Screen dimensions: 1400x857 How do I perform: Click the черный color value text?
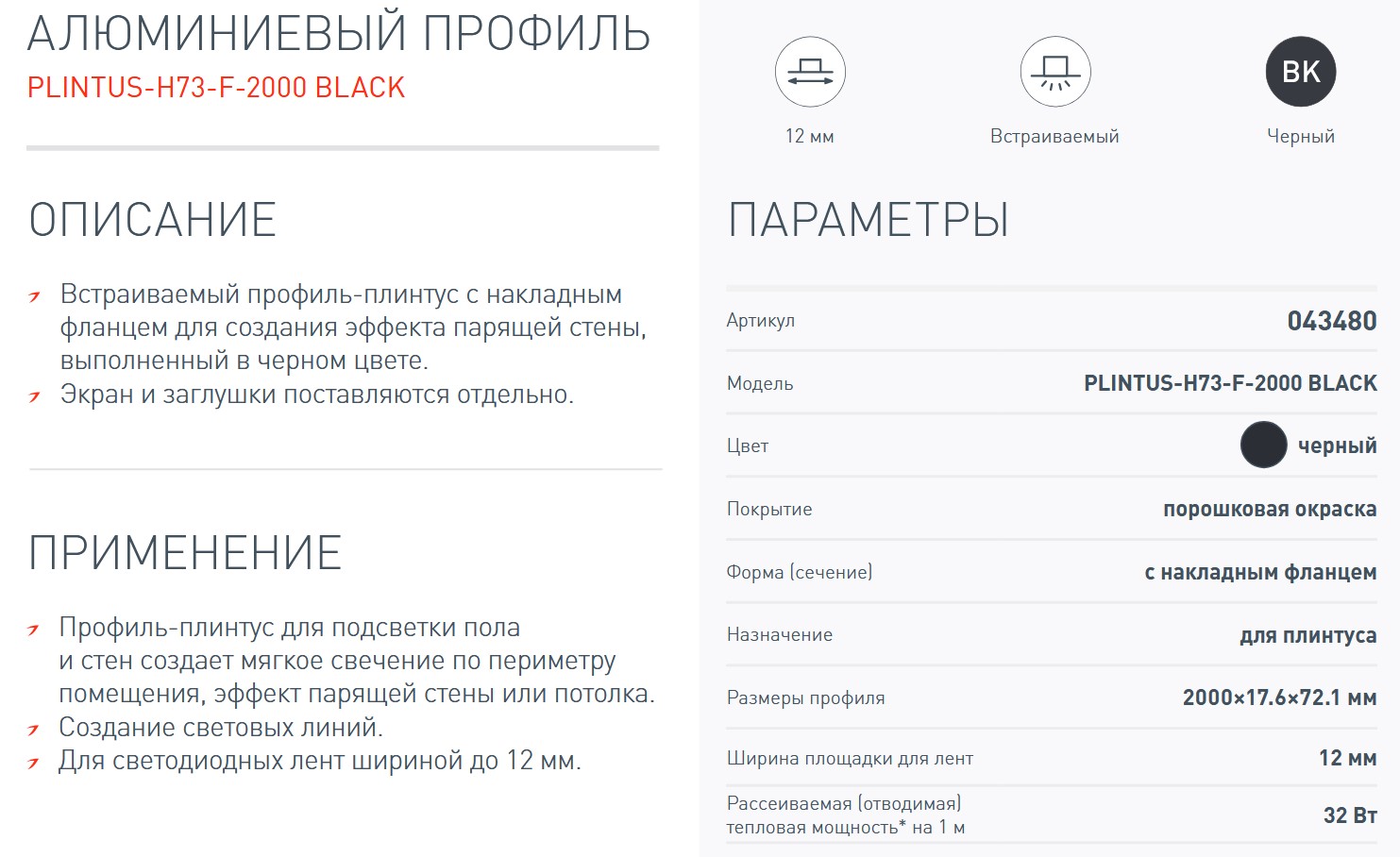pyautogui.click(x=1337, y=446)
